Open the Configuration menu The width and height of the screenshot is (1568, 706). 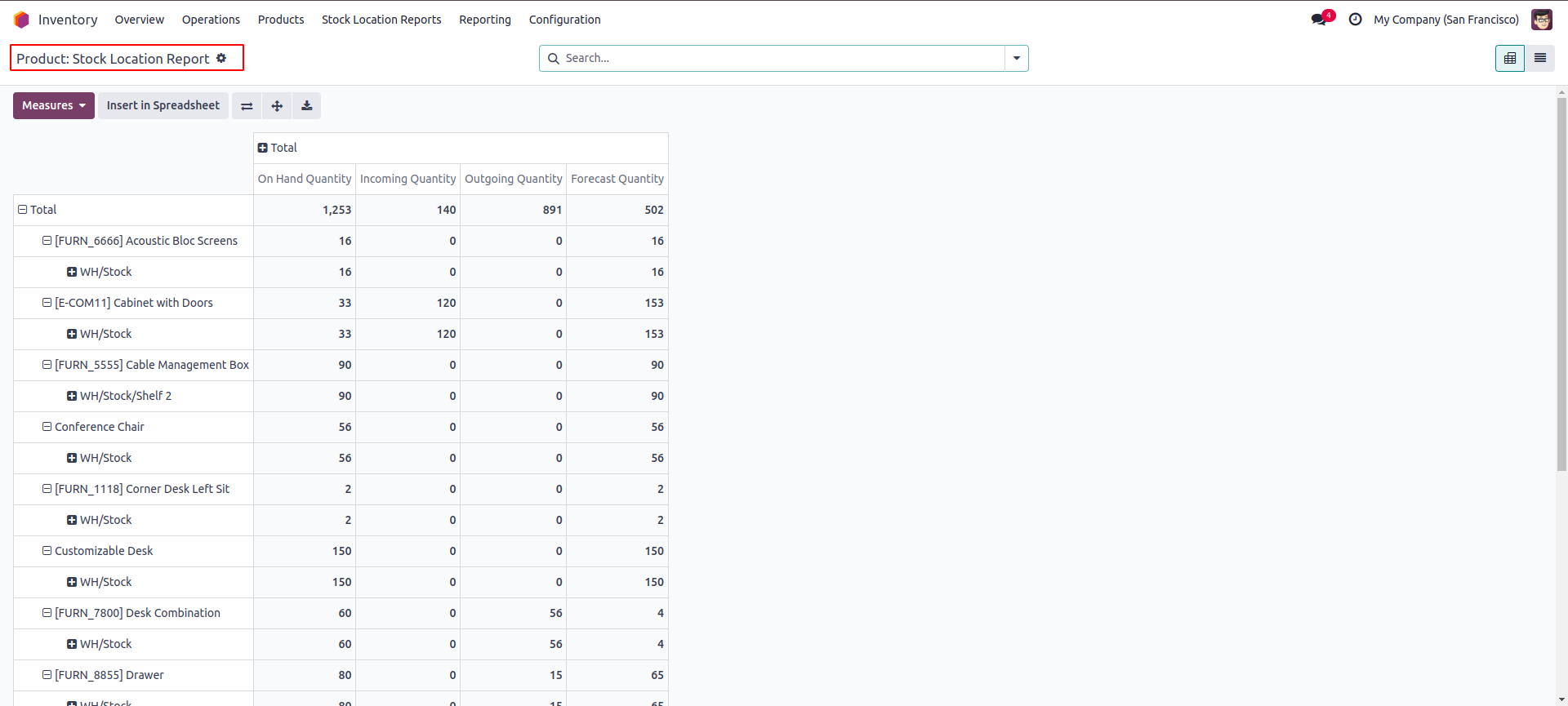click(564, 20)
